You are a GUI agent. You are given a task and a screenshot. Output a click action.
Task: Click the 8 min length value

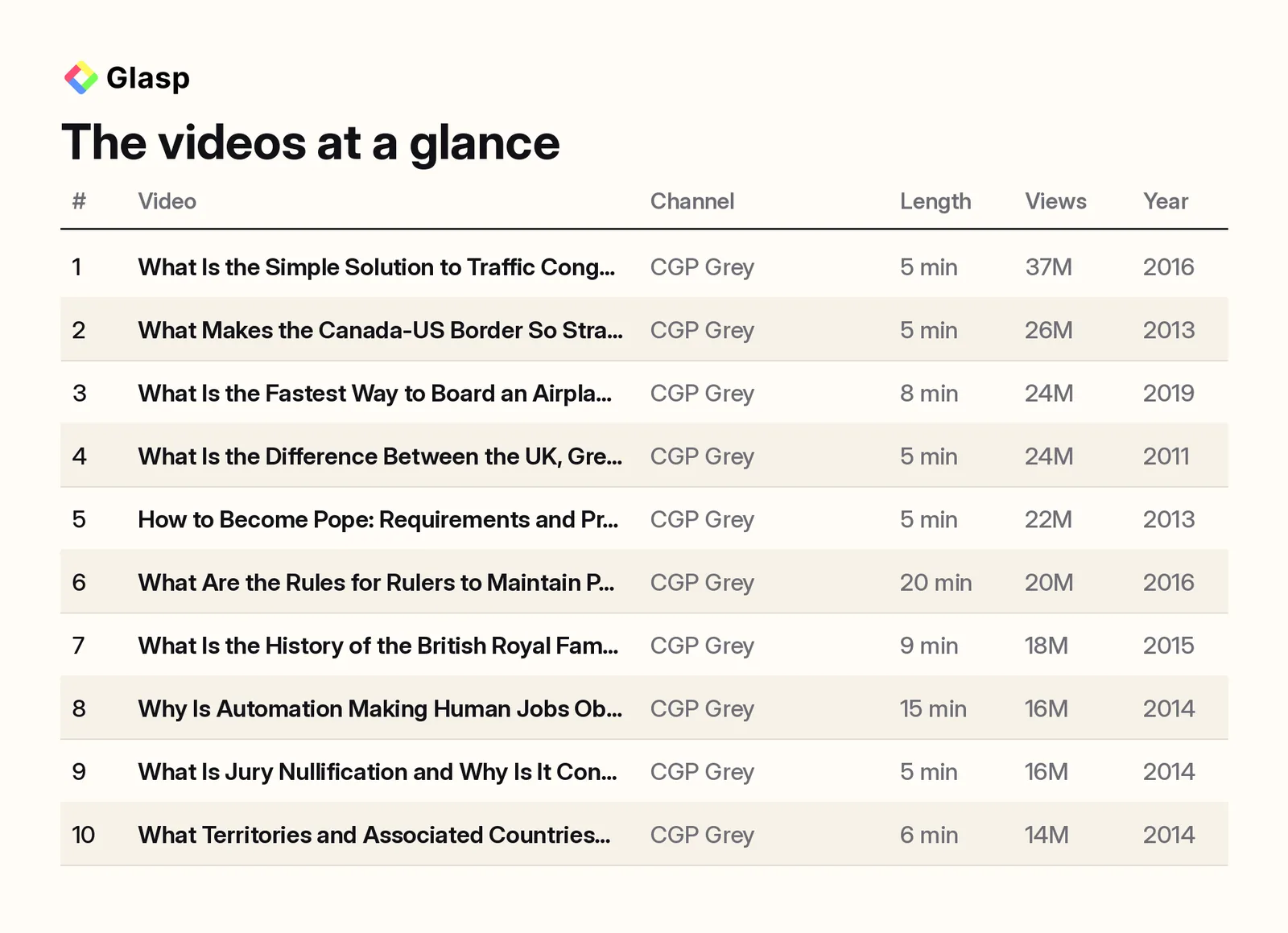[929, 394]
